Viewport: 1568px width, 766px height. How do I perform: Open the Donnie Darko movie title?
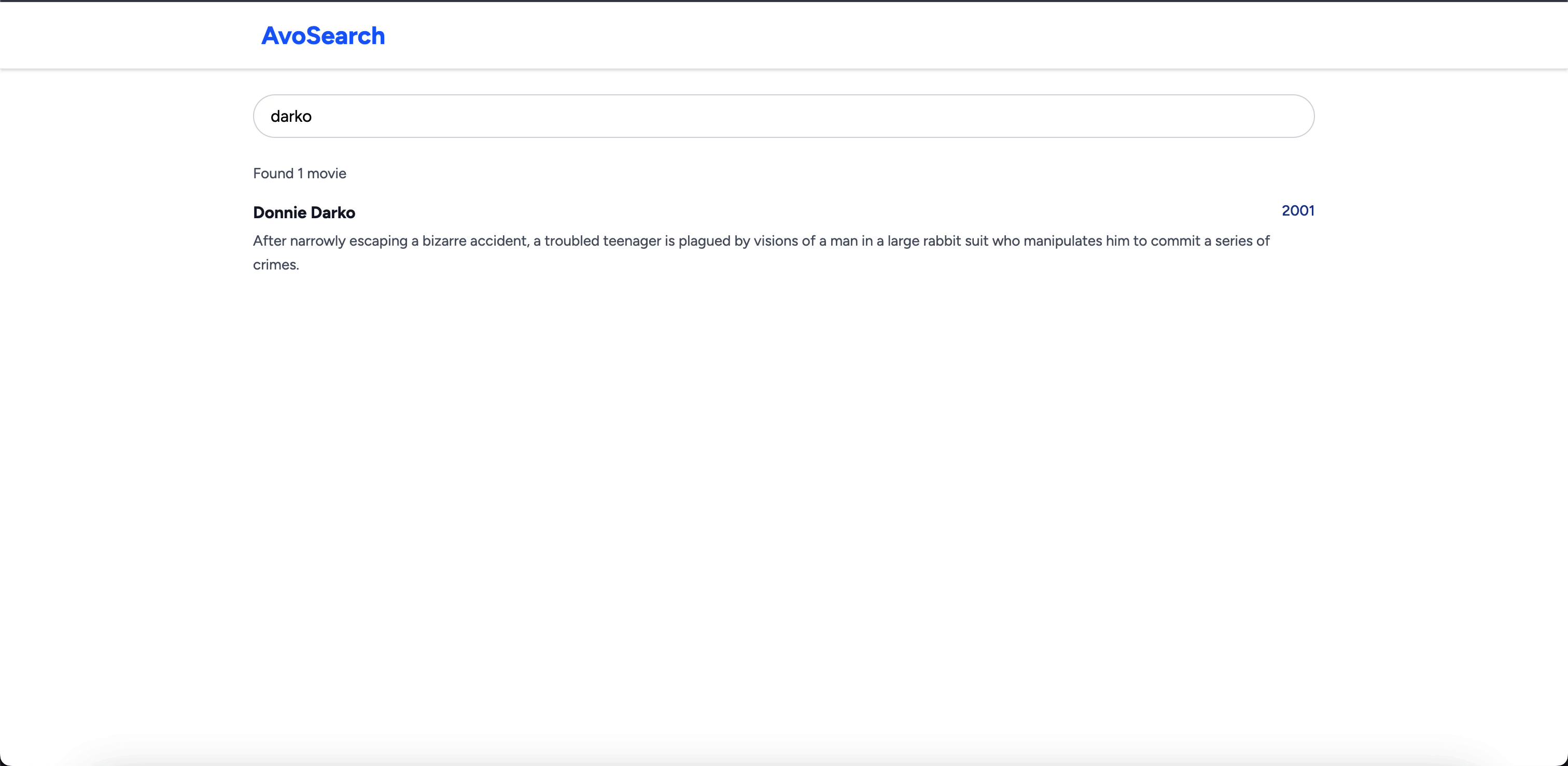304,212
